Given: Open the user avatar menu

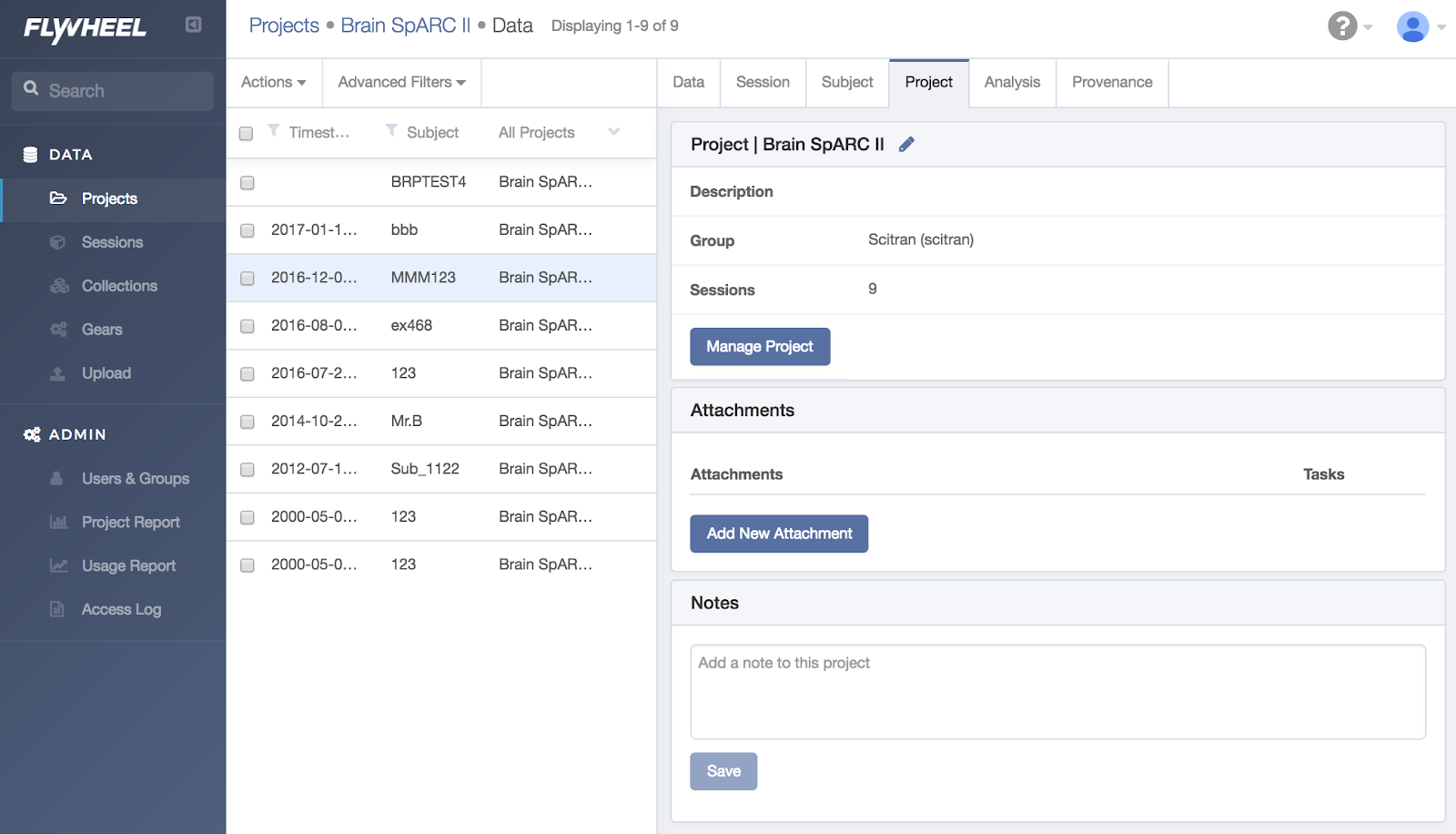Looking at the screenshot, I should (1412, 26).
